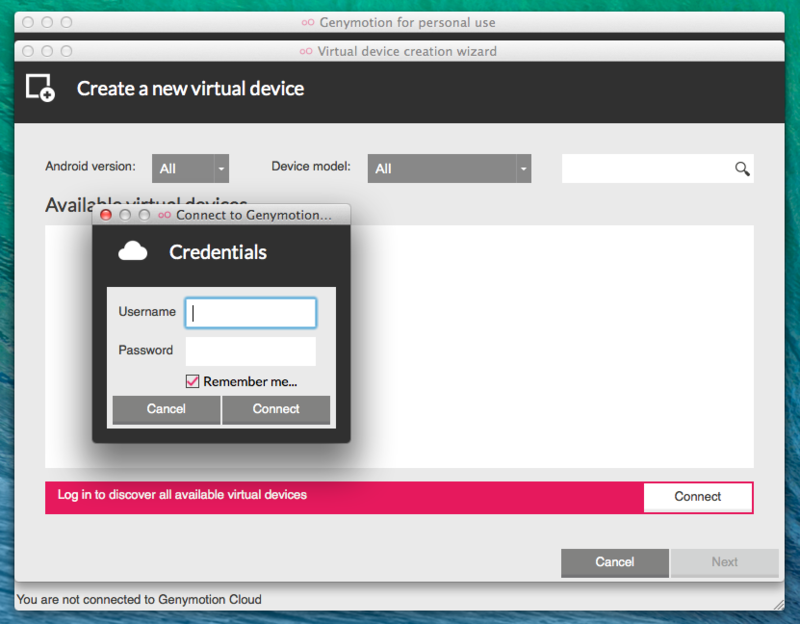800x624 pixels.
Task: Click the 'You are not connected to Genymotion Cloud' status text
Action: coord(139,599)
